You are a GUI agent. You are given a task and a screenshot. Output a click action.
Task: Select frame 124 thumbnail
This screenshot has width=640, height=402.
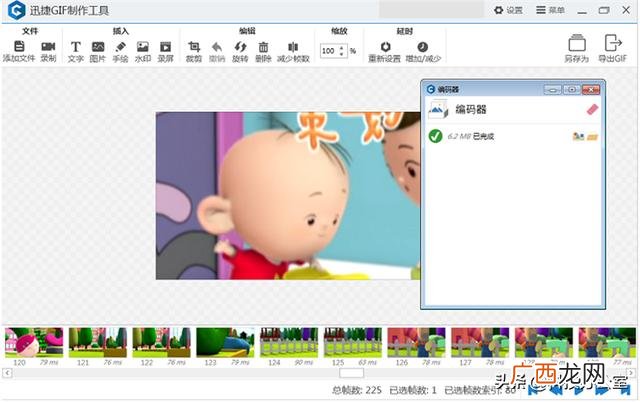point(289,342)
